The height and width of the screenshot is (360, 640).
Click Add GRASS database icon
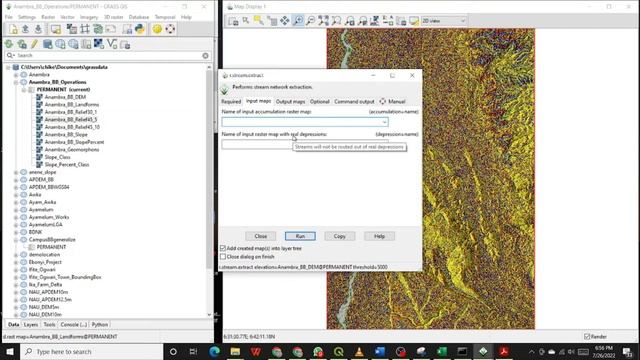coord(47,44)
